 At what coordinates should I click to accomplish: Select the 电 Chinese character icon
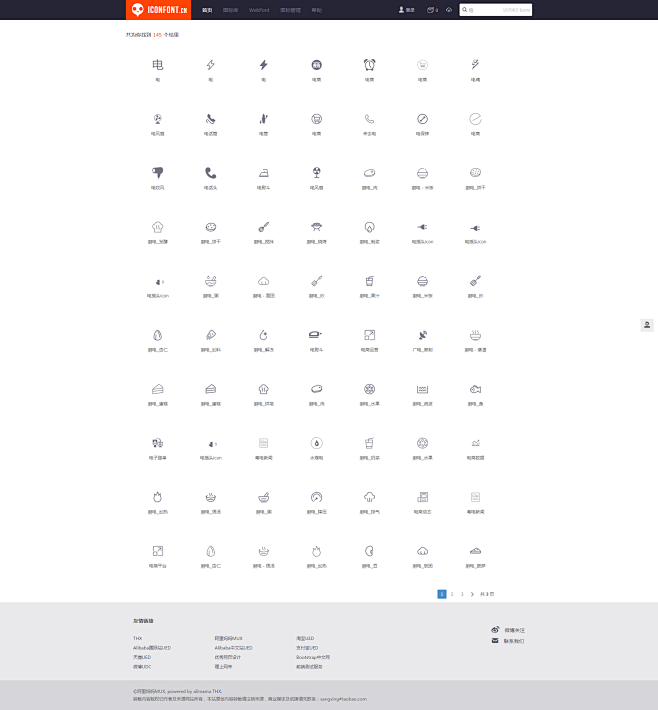pyautogui.click(x=158, y=65)
